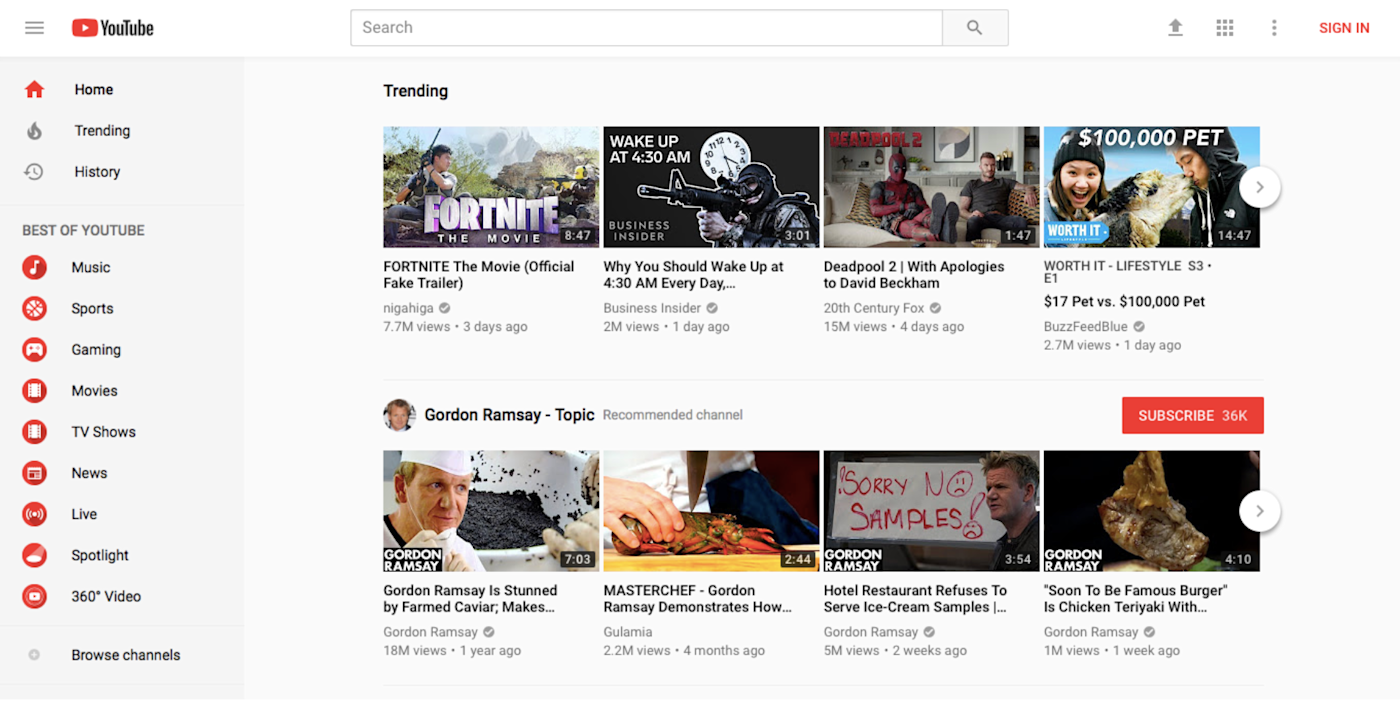The width and height of the screenshot is (1400, 701).
Task: Subscribe to Gordon Ramsay - Topic
Action: (1193, 415)
